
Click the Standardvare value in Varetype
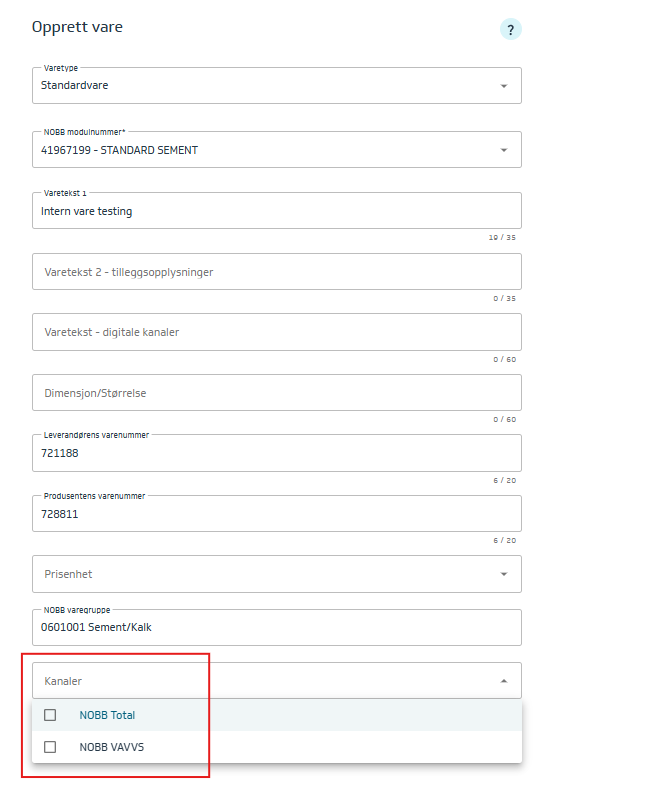75,86
